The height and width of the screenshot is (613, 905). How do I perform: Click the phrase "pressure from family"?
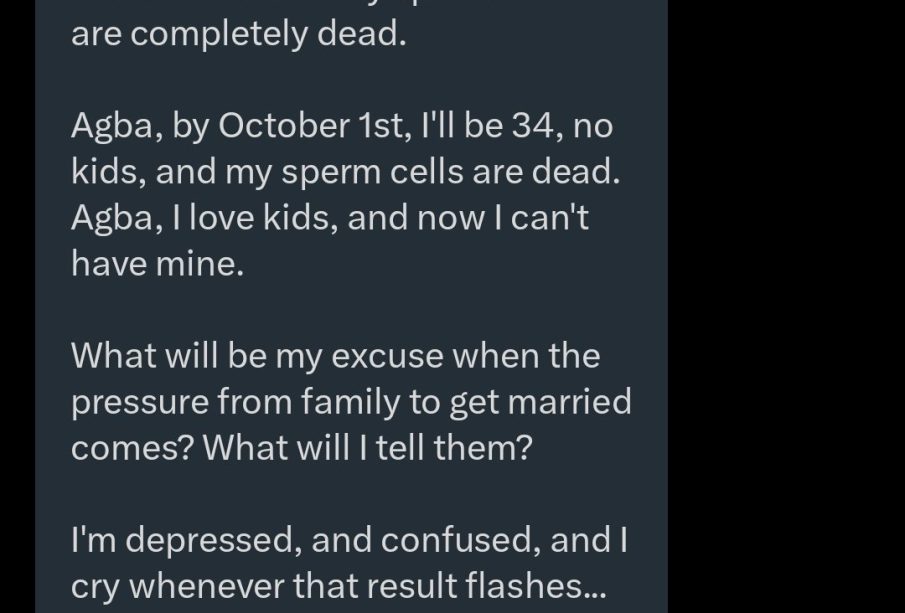(235, 402)
